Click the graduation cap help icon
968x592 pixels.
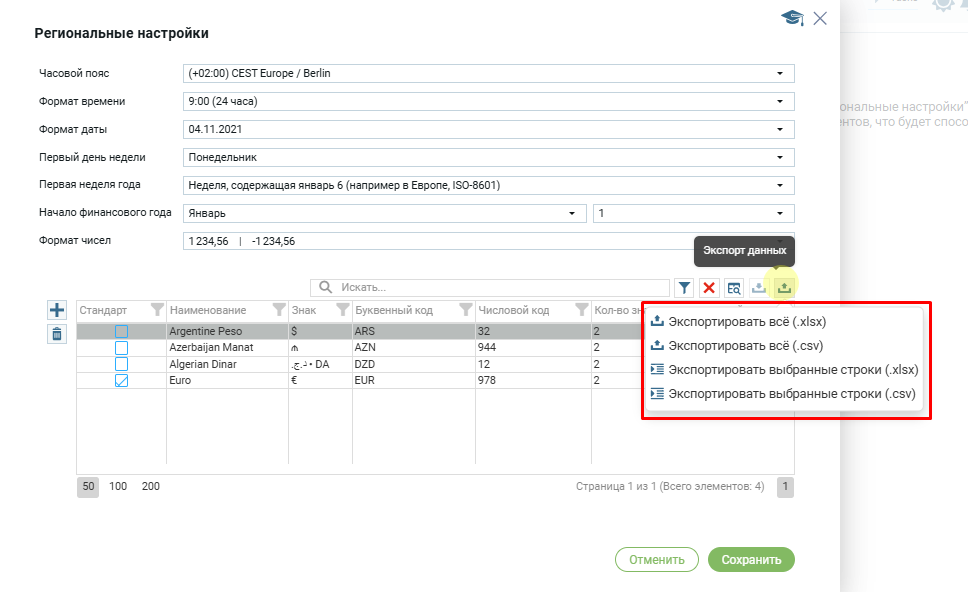[792, 18]
